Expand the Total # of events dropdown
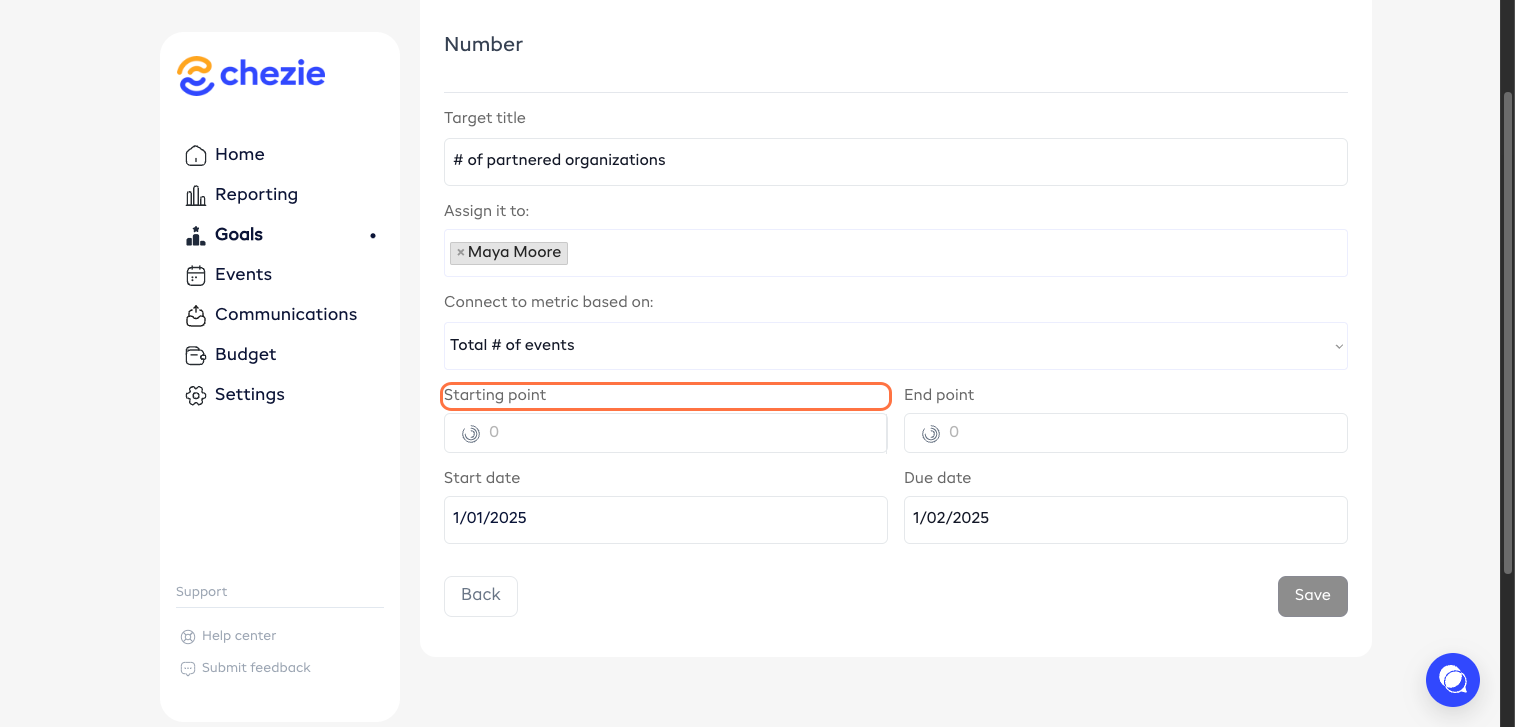 click(895, 346)
